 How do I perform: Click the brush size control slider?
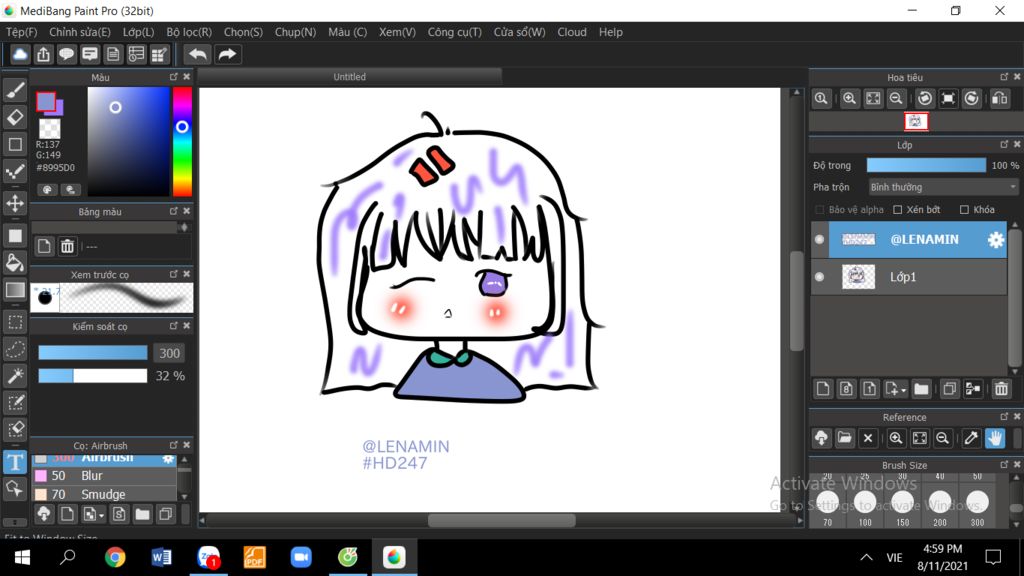click(x=93, y=353)
